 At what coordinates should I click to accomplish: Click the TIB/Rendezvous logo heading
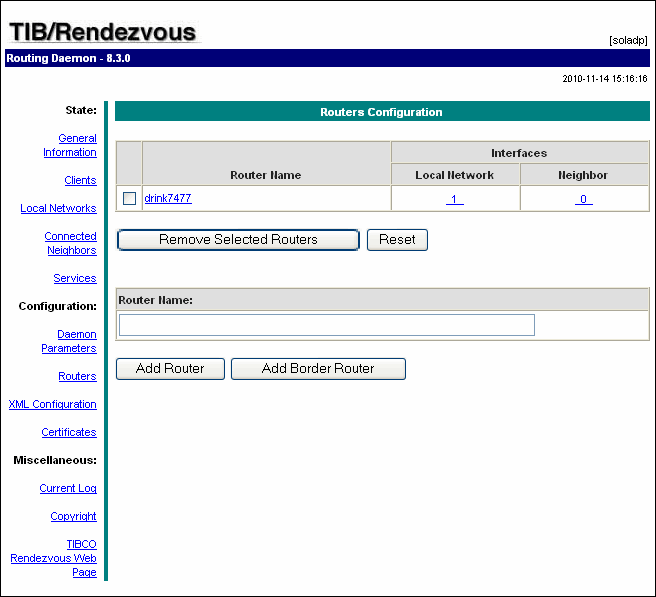(x=103, y=32)
